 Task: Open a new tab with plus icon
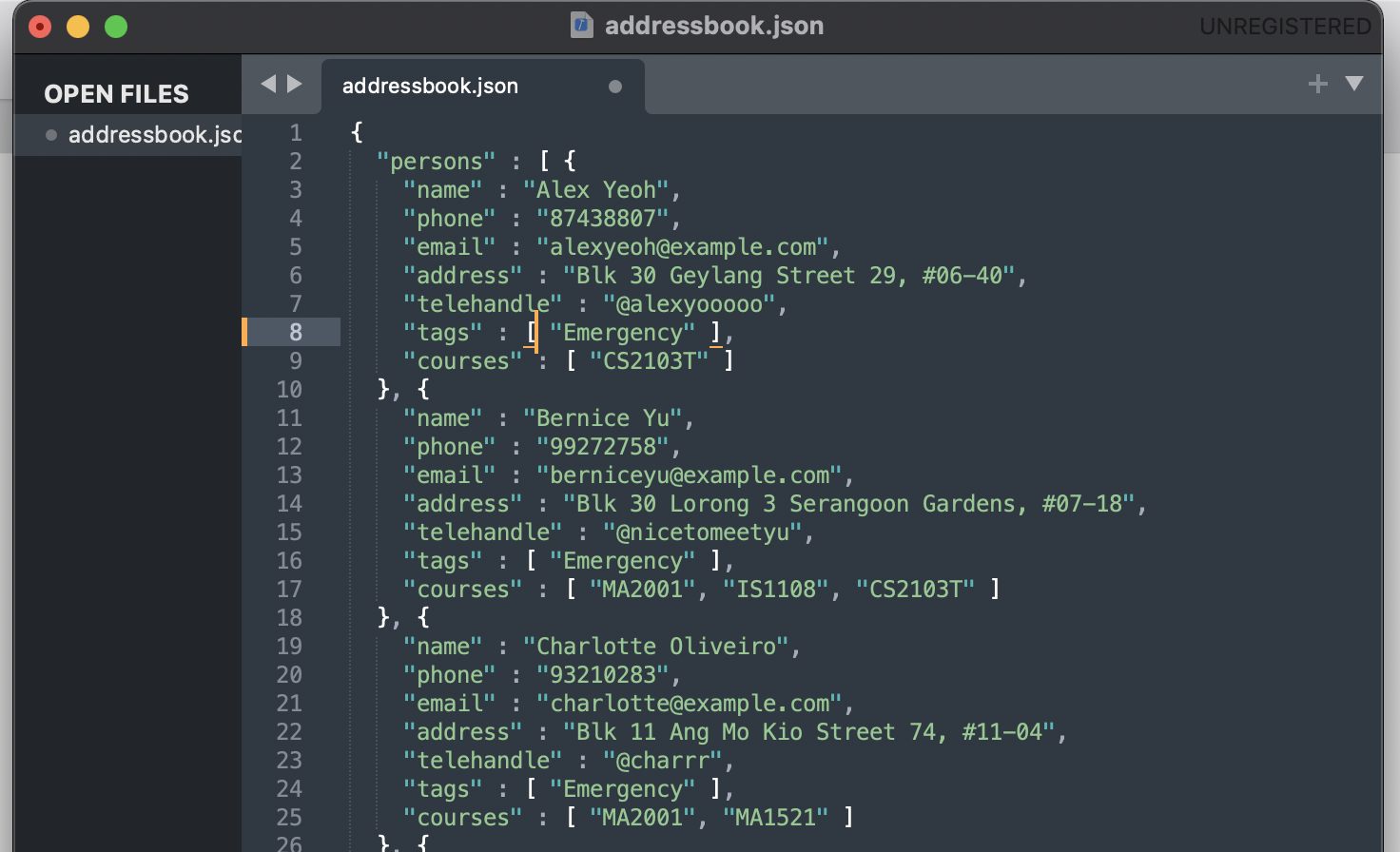tap(1317, 84)
